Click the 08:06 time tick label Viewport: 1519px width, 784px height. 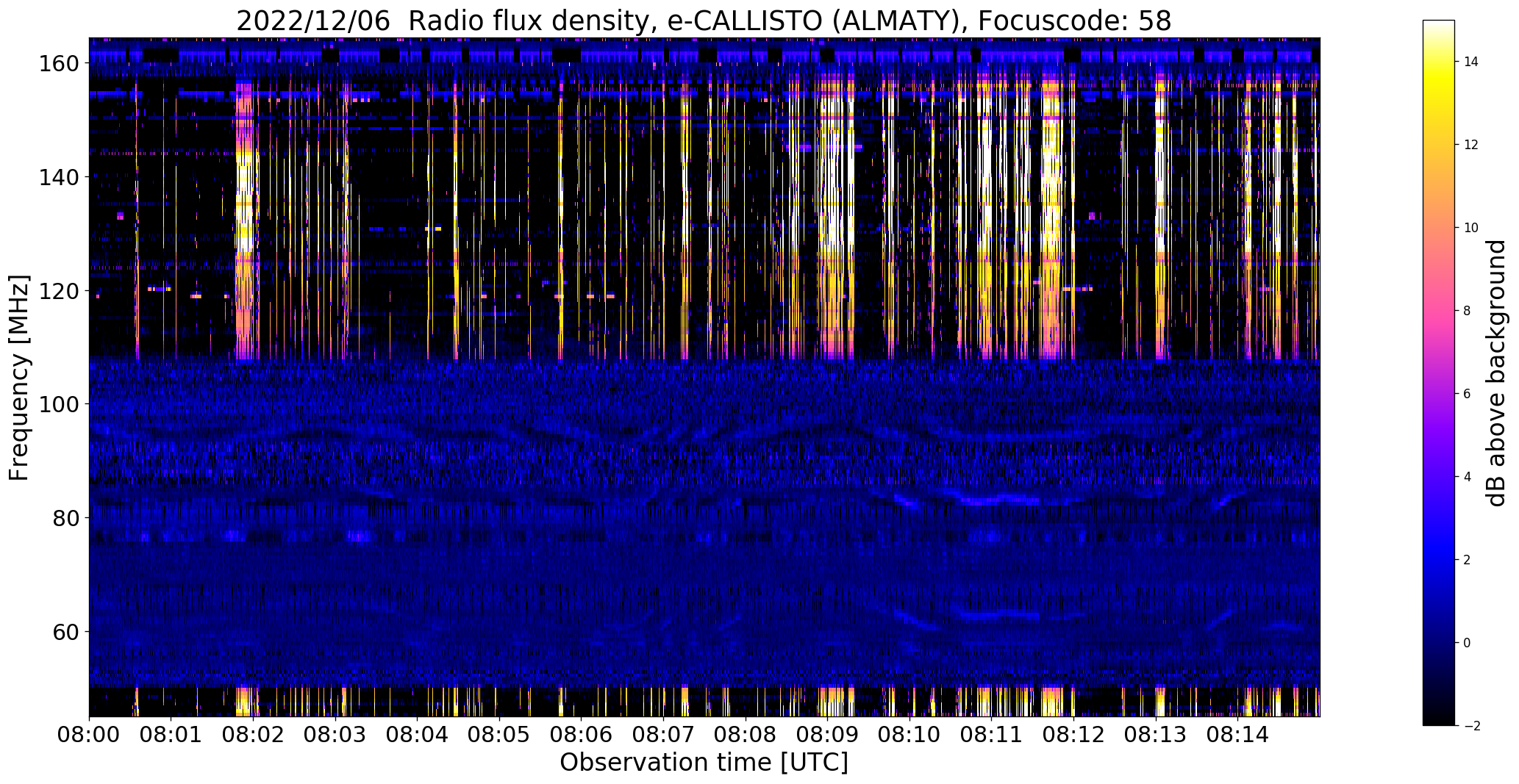[582, 734]
